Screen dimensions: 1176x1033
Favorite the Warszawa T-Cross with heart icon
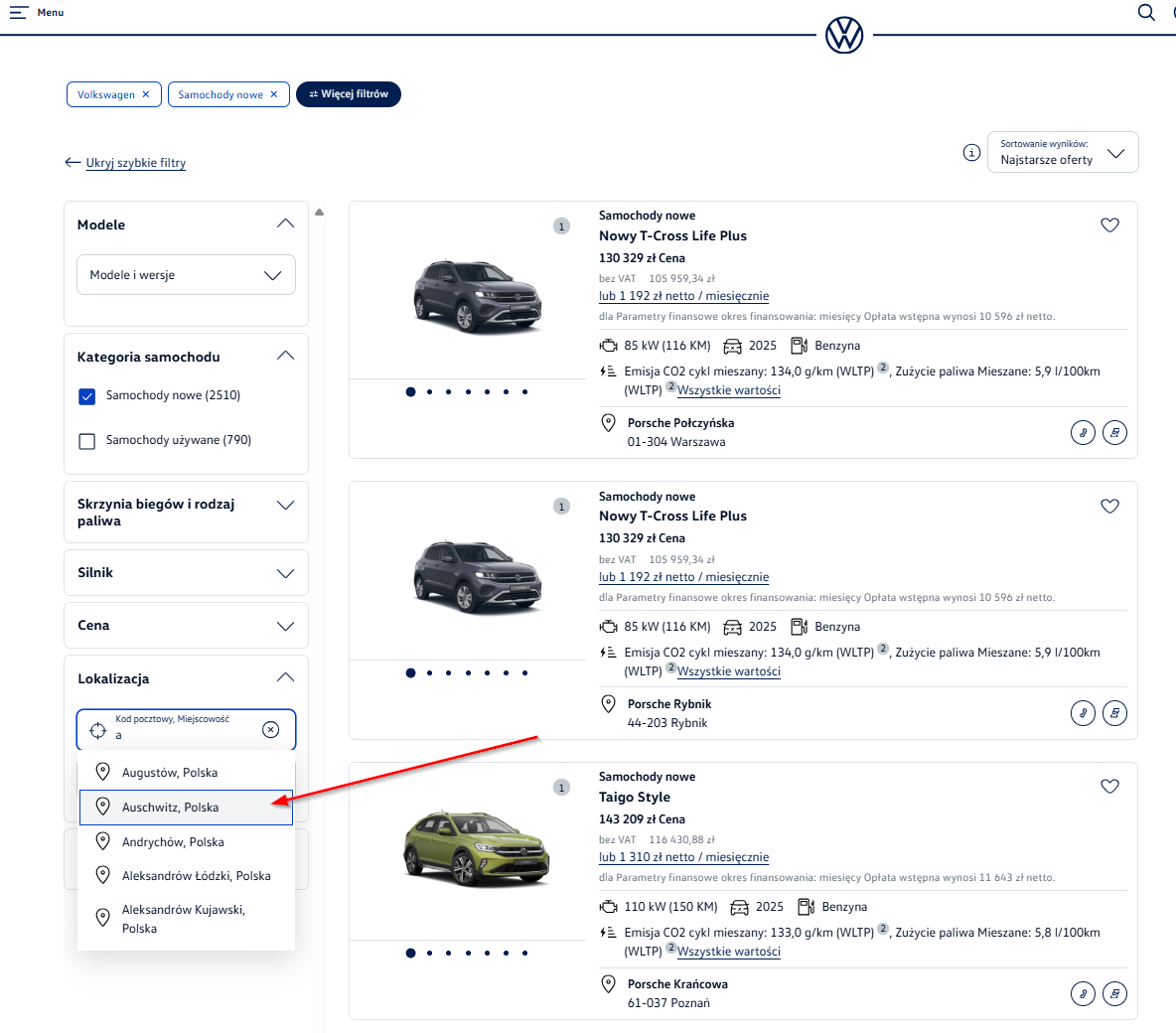(1109, 225)
